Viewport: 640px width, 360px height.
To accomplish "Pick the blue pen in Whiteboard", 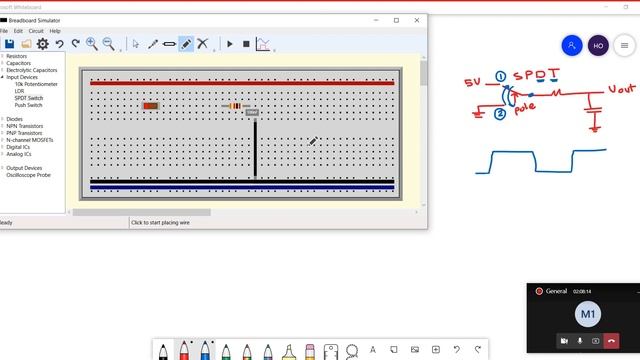I will 205,350.
